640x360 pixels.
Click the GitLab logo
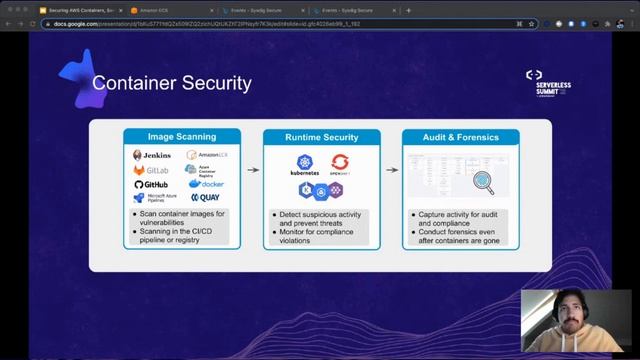pos(151,170)
